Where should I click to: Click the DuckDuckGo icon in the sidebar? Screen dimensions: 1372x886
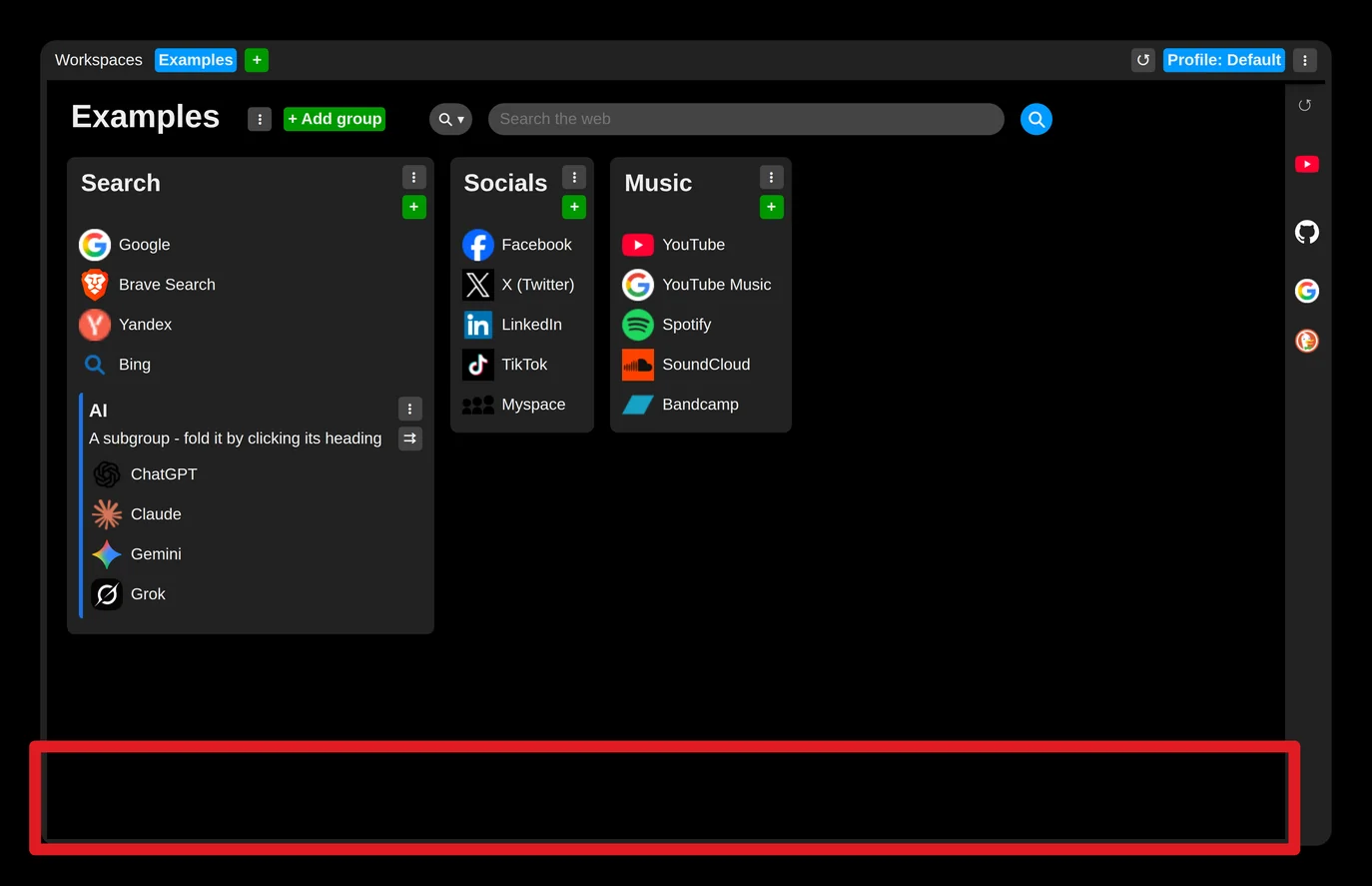click(x=1307, y=341)
